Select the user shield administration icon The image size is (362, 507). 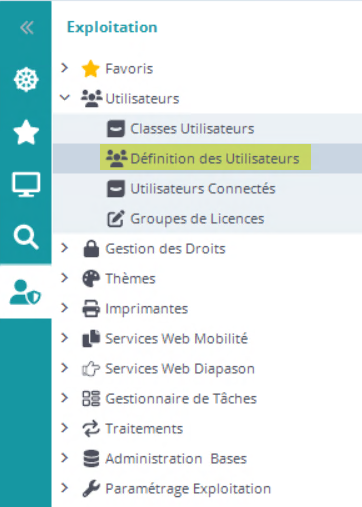coord(25,292)
